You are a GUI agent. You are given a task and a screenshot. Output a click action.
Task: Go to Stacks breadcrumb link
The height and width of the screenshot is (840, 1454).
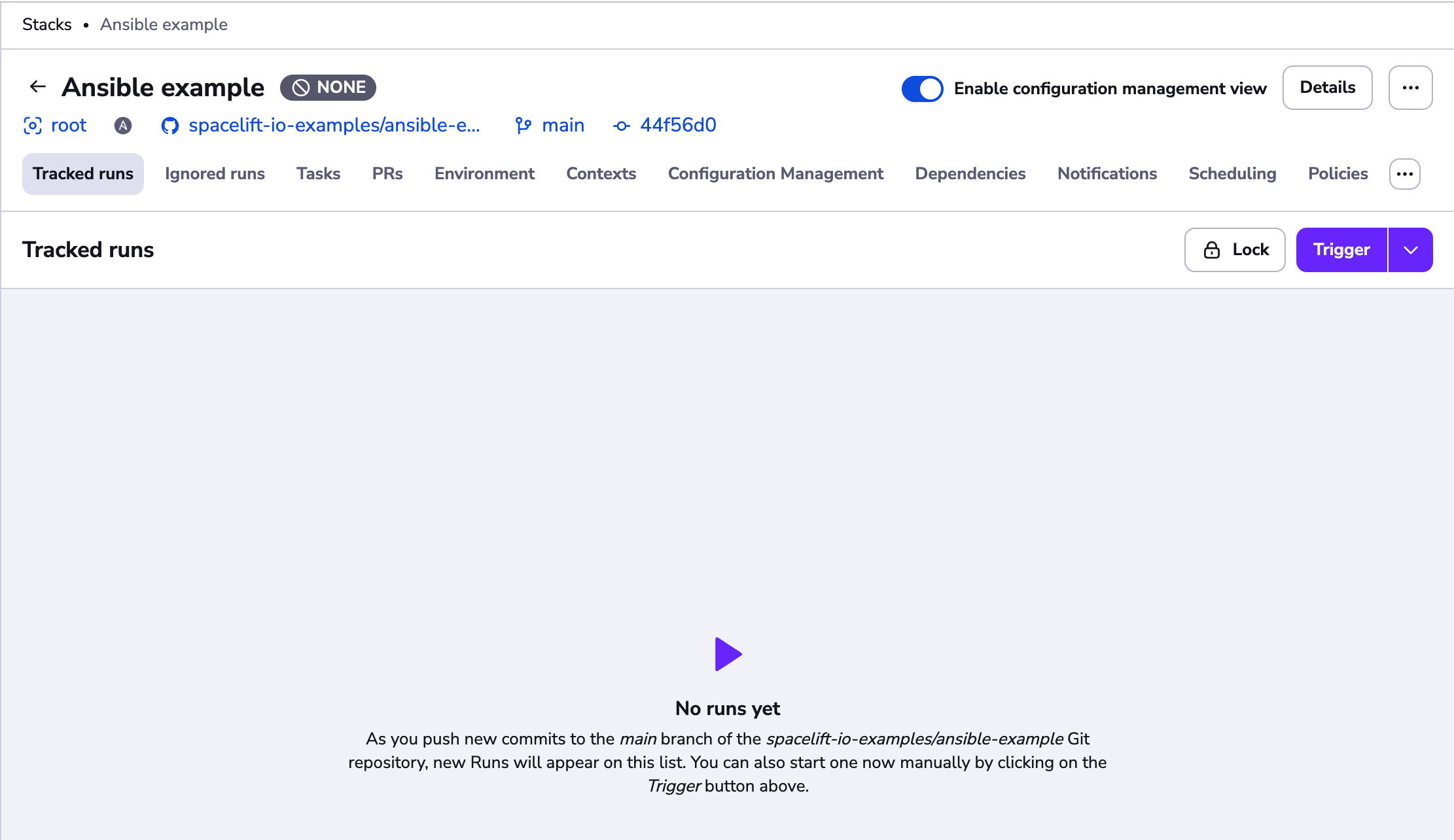(47, 25)
